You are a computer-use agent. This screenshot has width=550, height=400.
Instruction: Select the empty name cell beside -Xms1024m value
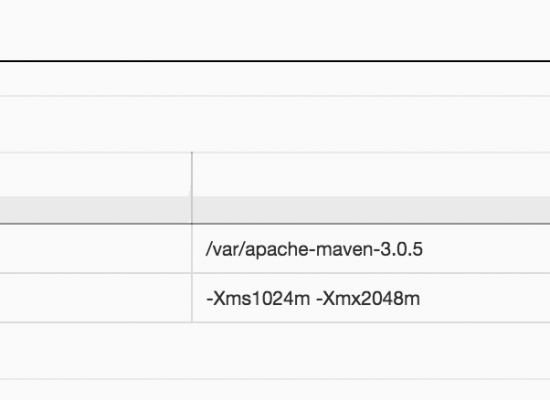pos(96,298)
